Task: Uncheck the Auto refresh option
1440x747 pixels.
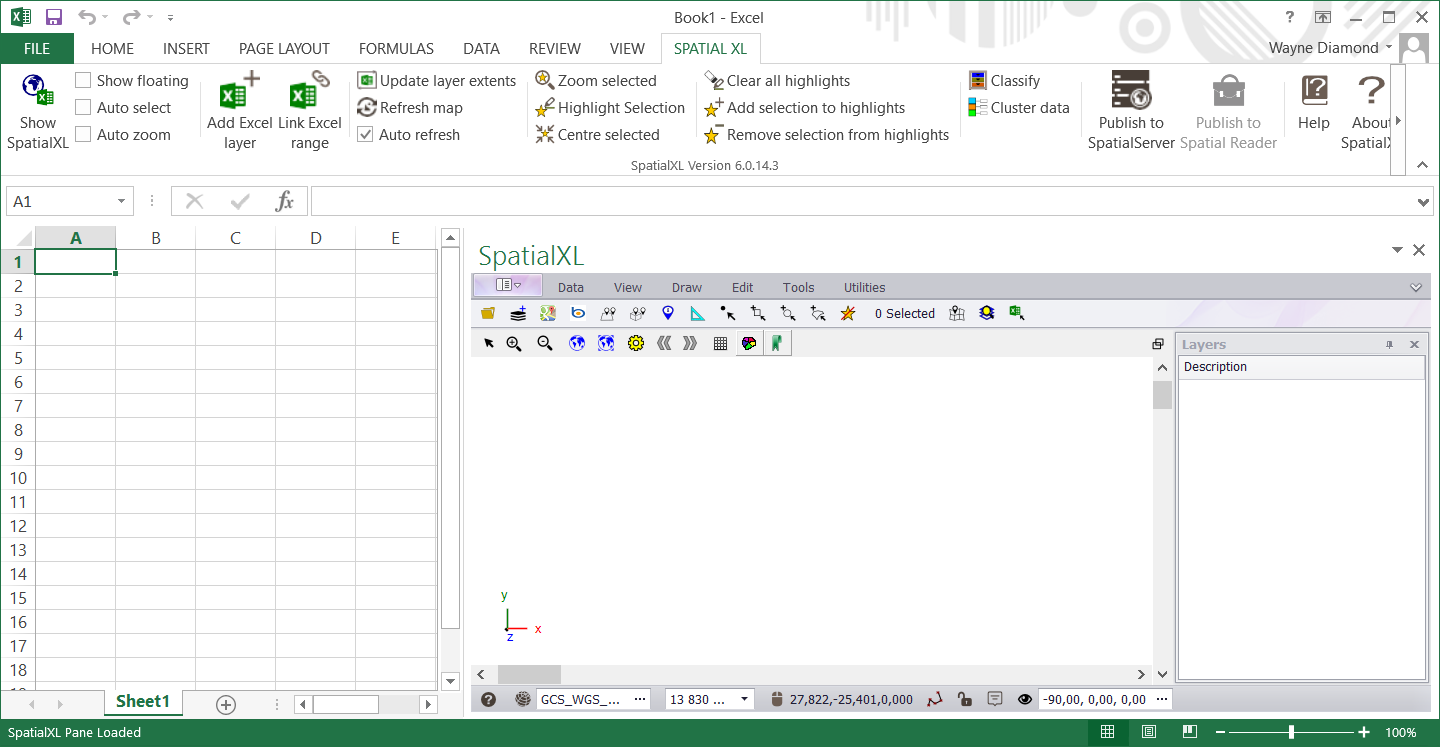Action: (366, 134)
